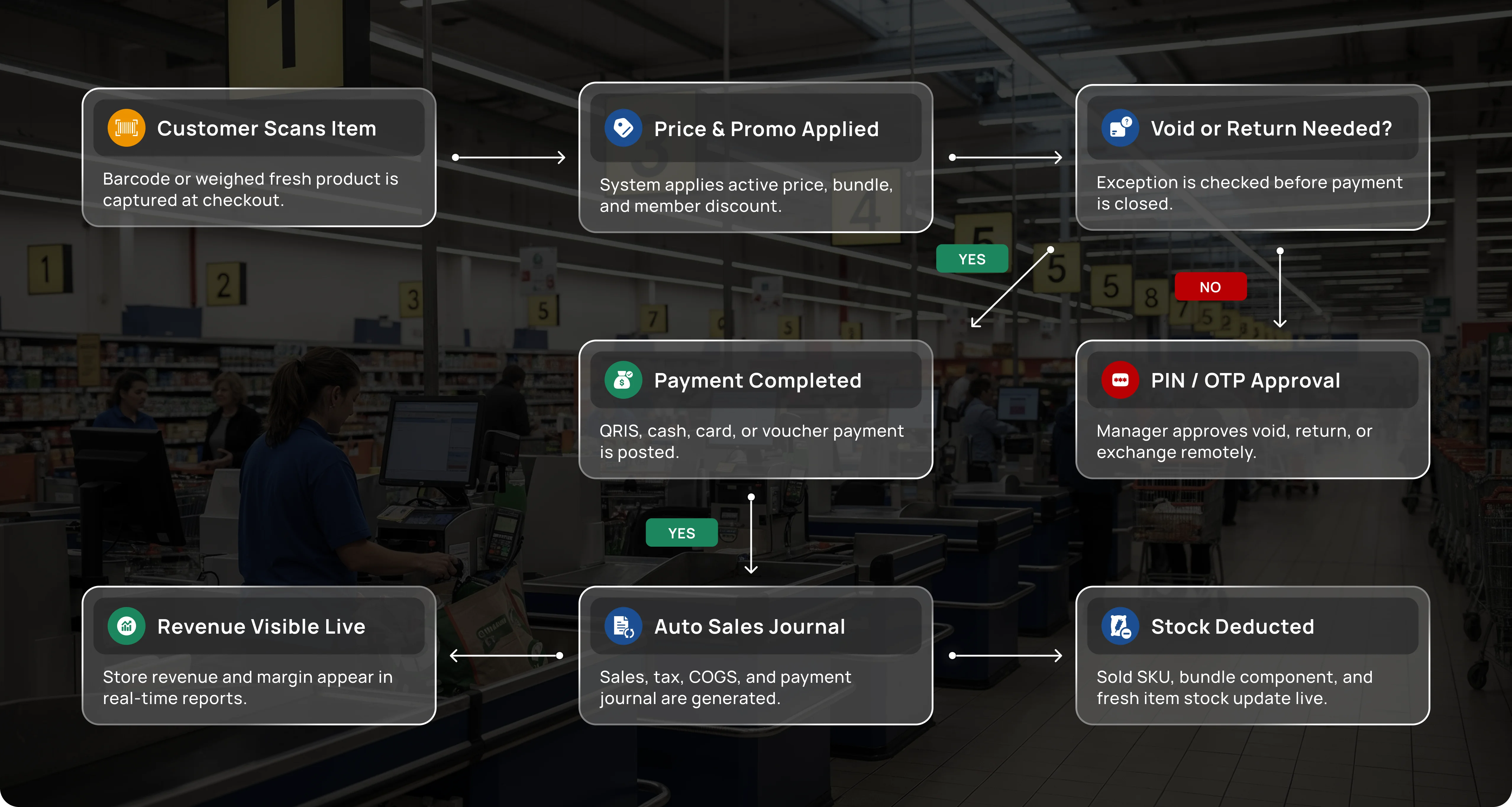
Task: Select the Stock Deducted heading
Action: coord(1232,627)
